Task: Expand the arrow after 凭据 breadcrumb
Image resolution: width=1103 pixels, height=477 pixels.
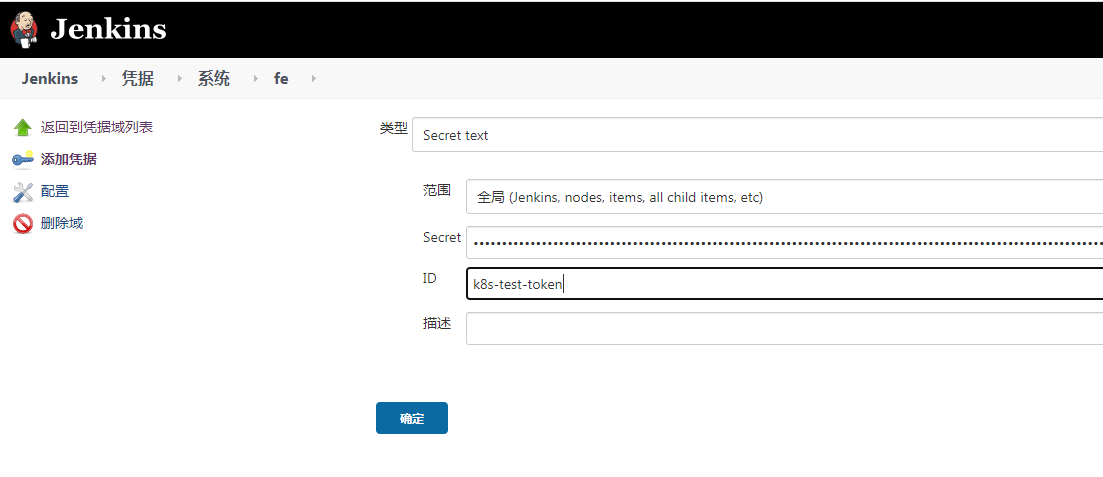Action: click(180, 79)
